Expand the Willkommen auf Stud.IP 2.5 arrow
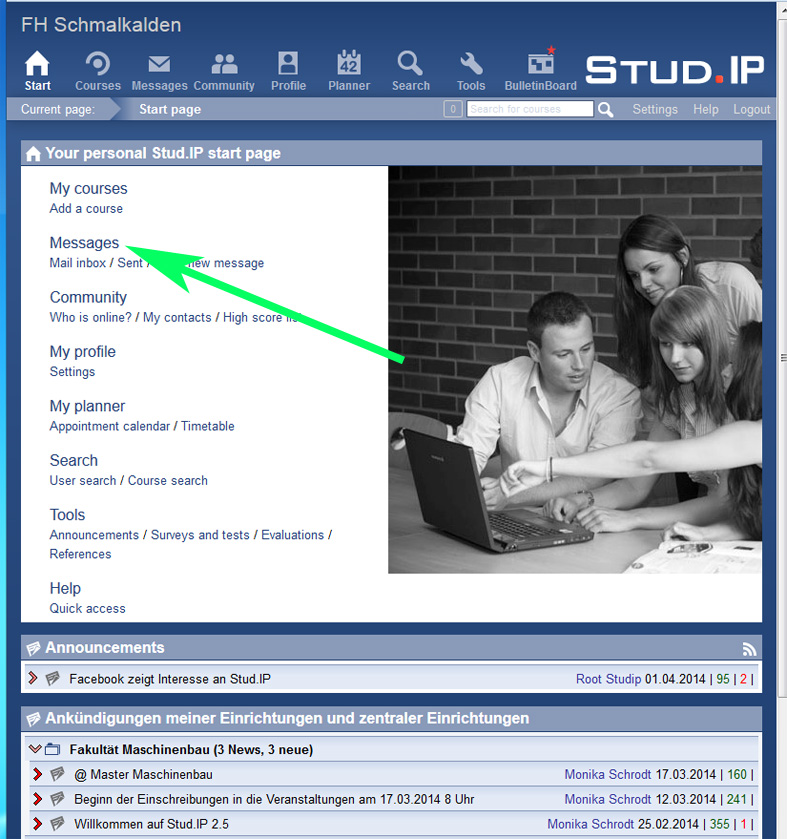 coord(37,823)
